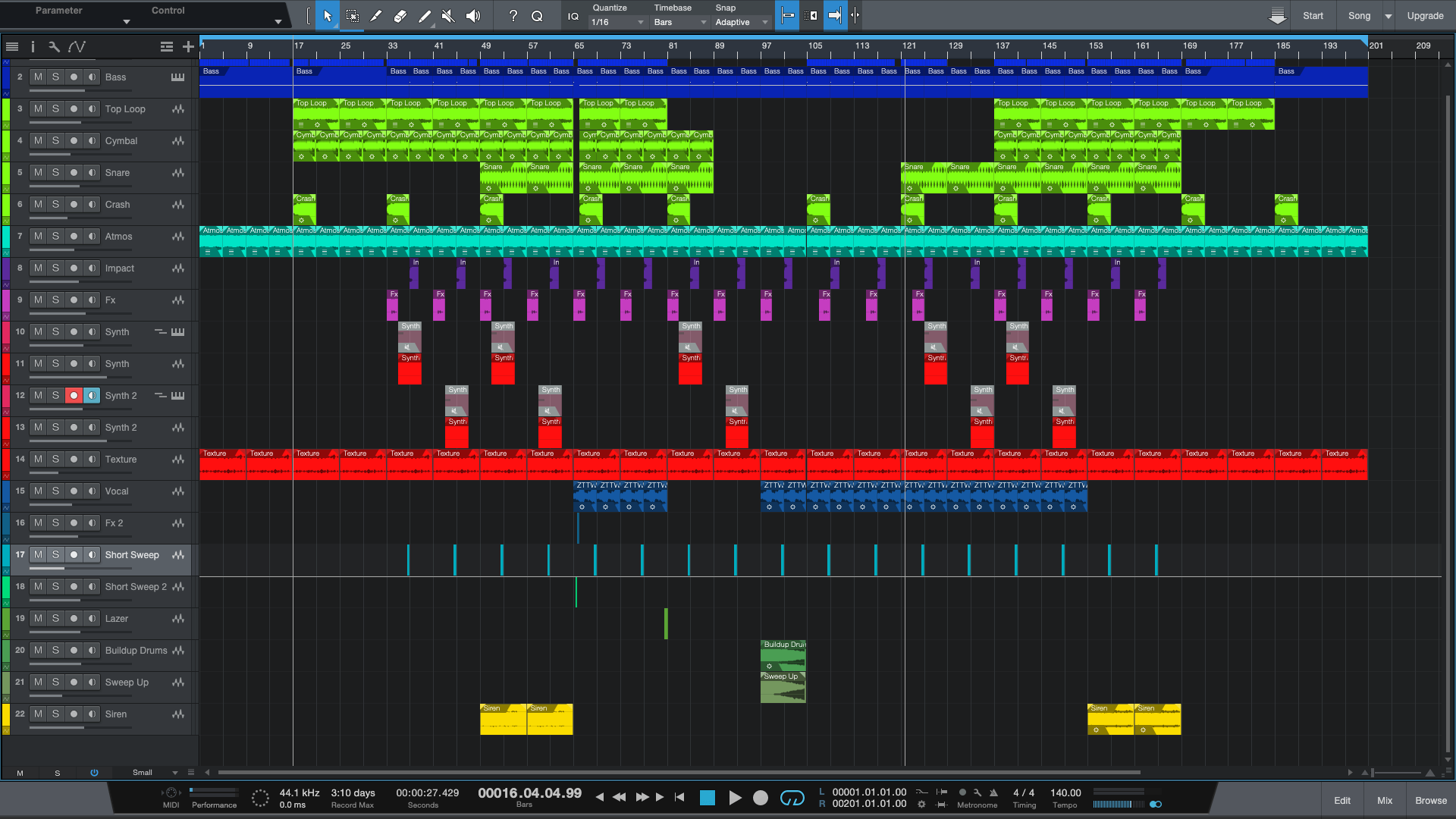The image size is (1456, 819).
Task: Select the Eraser tool
Action: click(x=400, y=15)
